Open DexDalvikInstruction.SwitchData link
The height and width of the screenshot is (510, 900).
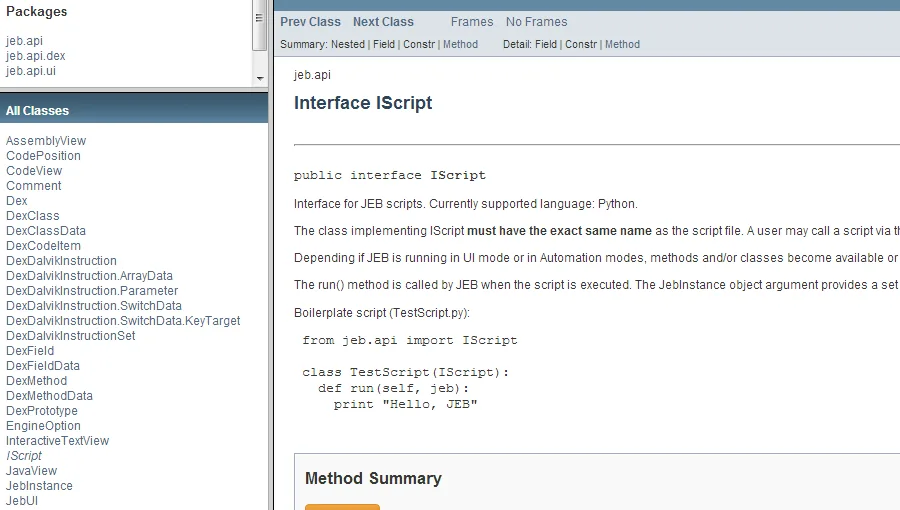(94, 305)
